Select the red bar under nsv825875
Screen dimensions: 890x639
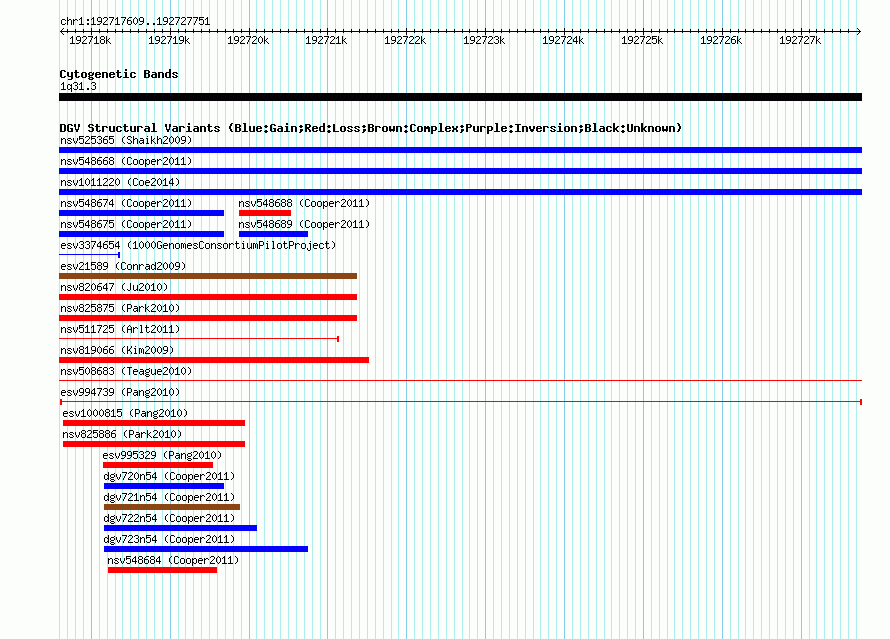208,318
